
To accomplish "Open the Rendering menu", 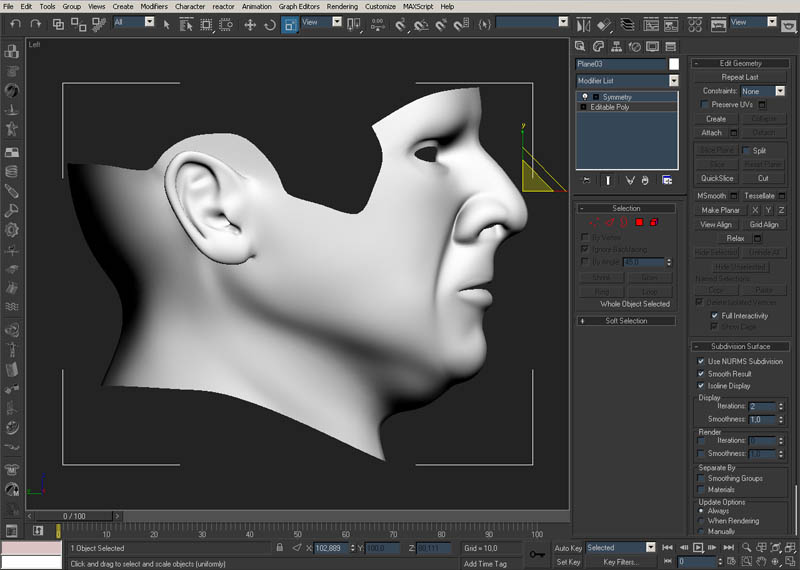I will click(x=342, y=6).
